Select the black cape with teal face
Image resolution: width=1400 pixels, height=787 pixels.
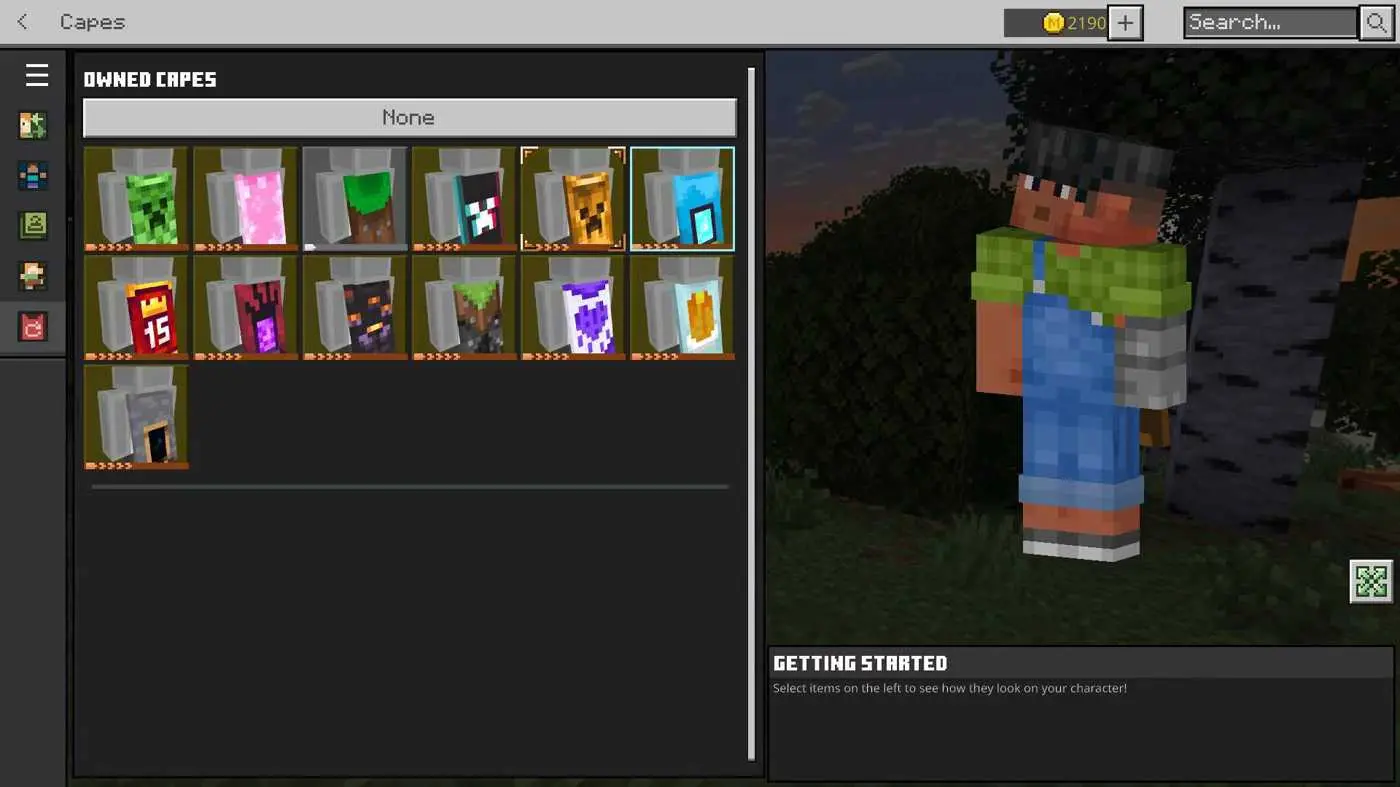(x=464, y=199)
